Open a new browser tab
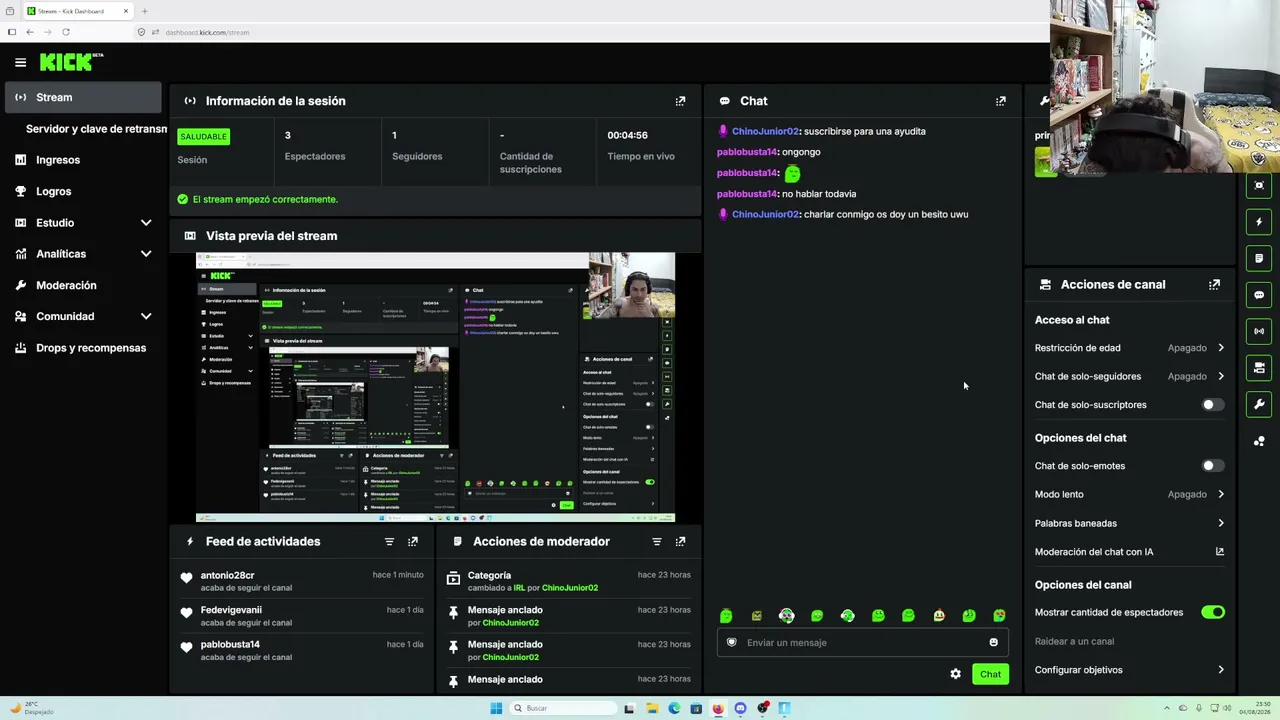Image resolution: width=1280 pixels, height=720 pixels. tap(144, 11)
